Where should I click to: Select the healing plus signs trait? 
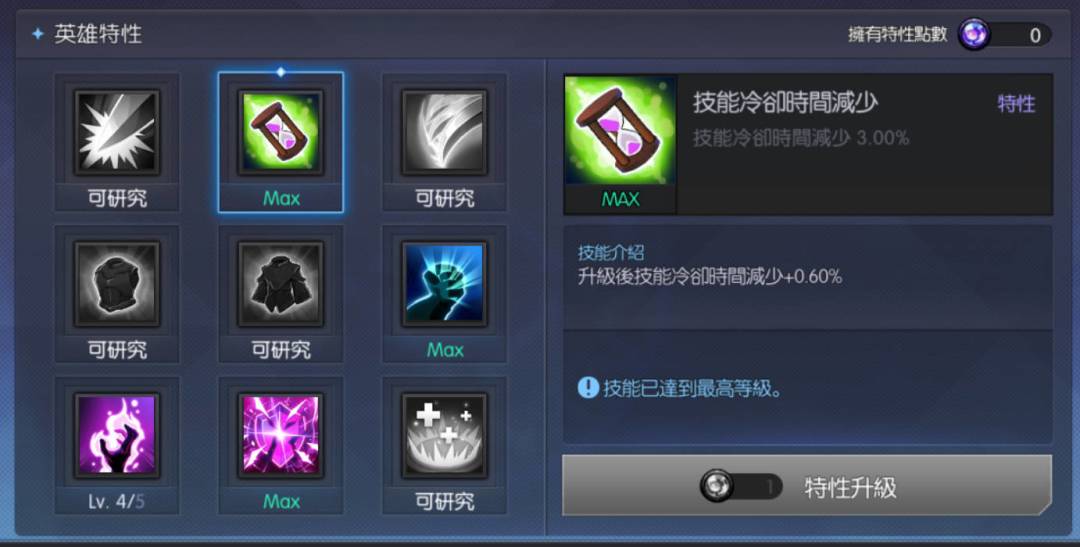click(444, 435)
